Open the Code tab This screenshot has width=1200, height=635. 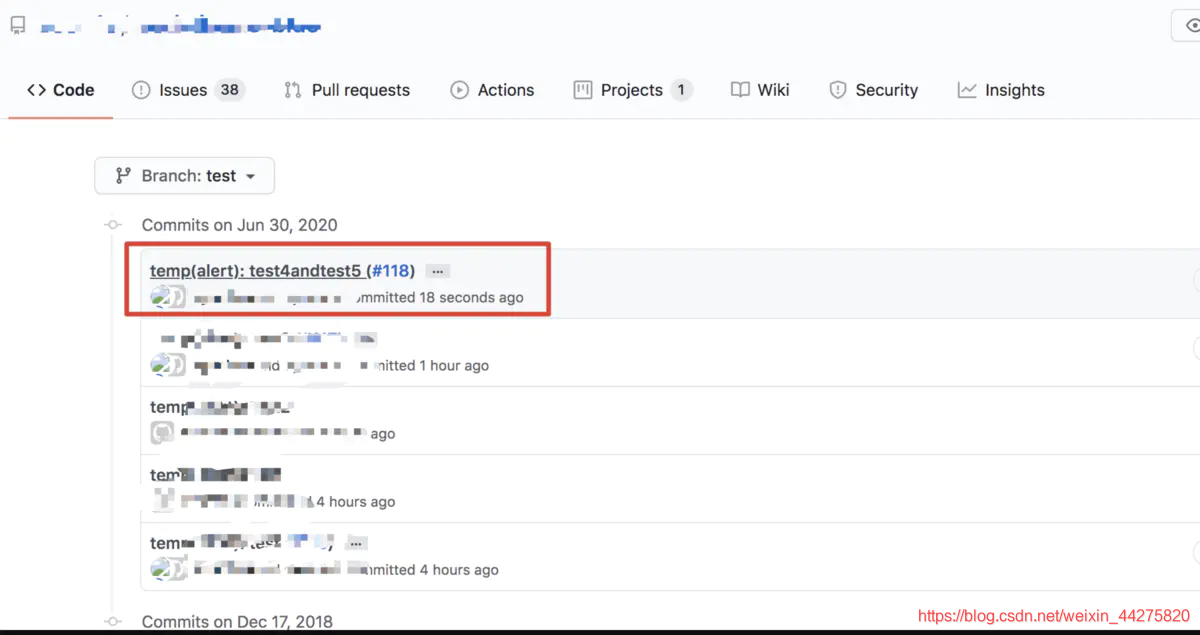tap(61, 90)
